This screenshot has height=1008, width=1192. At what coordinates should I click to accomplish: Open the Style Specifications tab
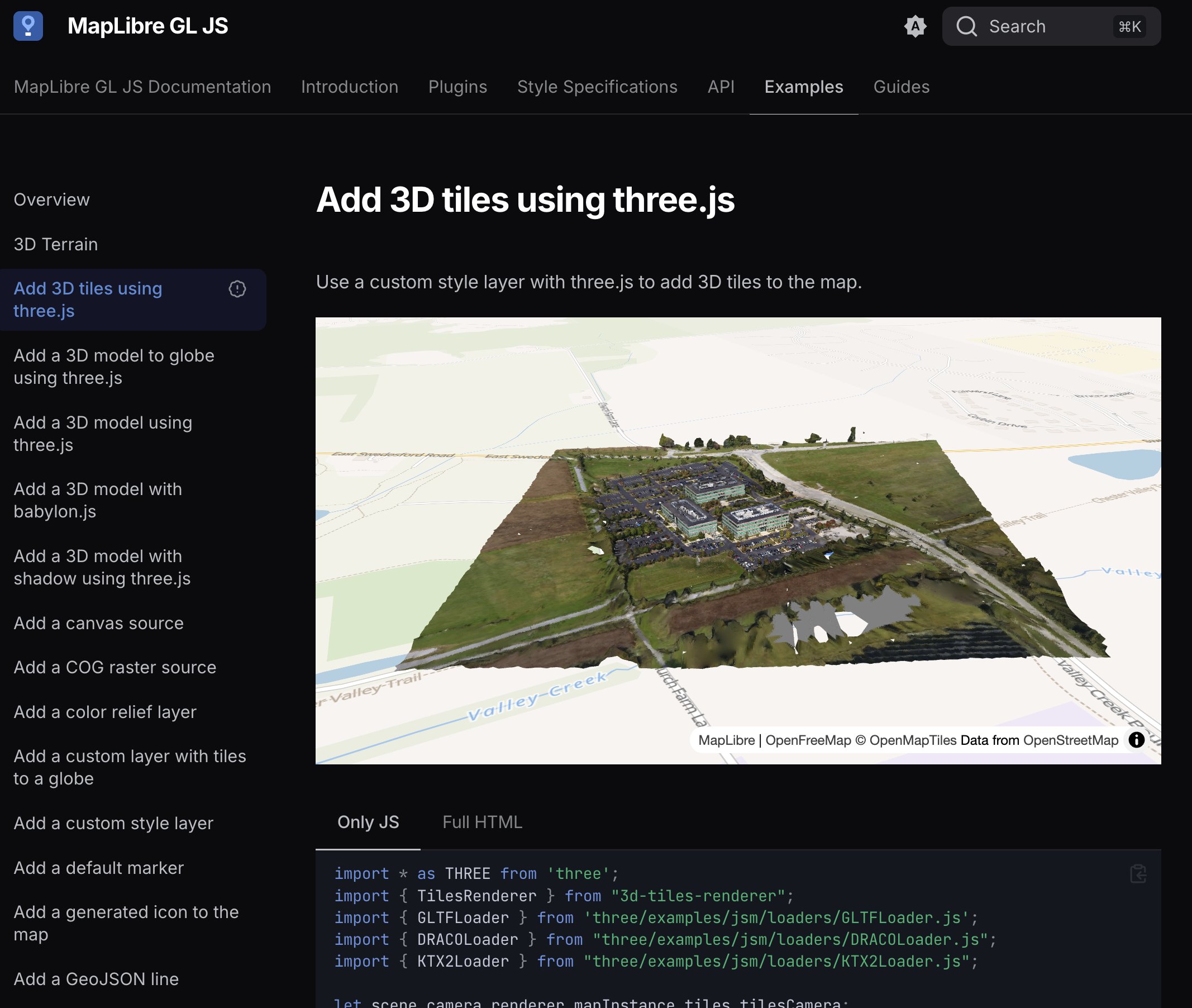[597, 87]
